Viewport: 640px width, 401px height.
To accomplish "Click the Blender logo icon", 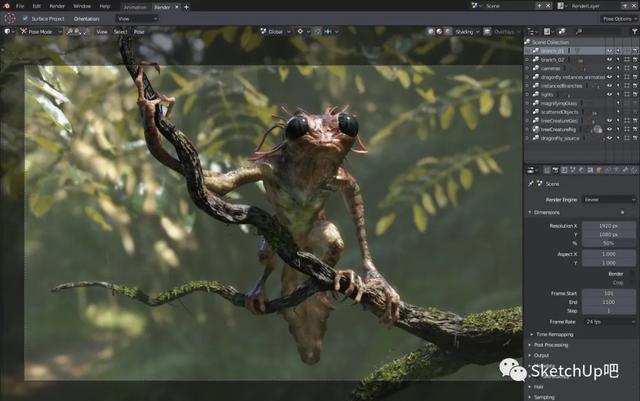I will coord(6,6).
